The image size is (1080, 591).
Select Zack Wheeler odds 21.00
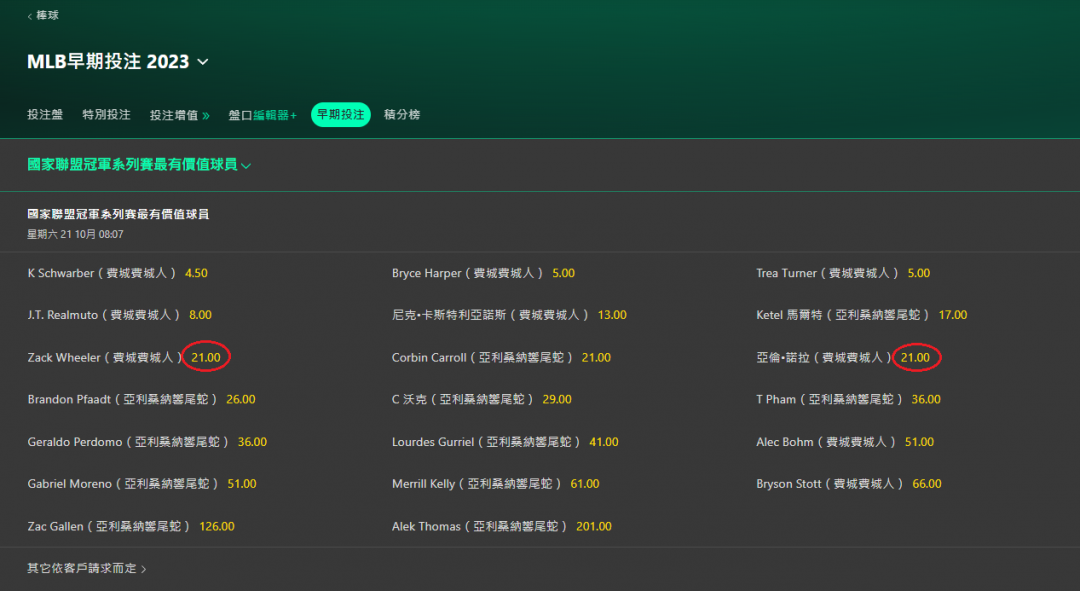(x=206, y=357)
